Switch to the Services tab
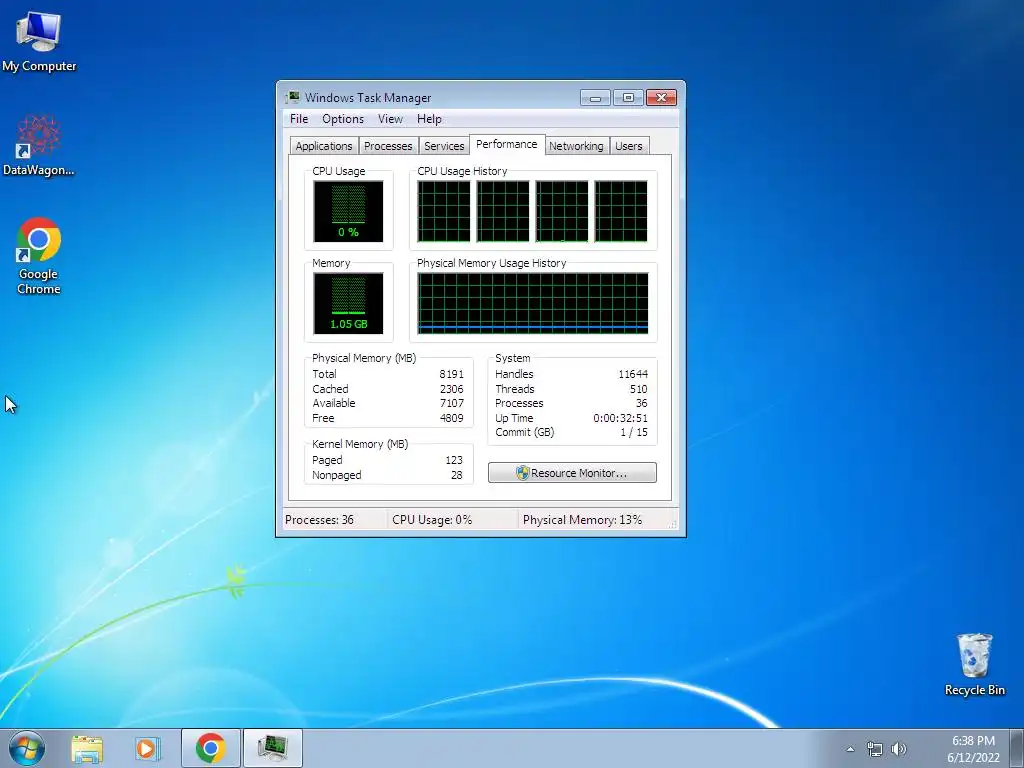The image size is (1024, 768). 444,146
